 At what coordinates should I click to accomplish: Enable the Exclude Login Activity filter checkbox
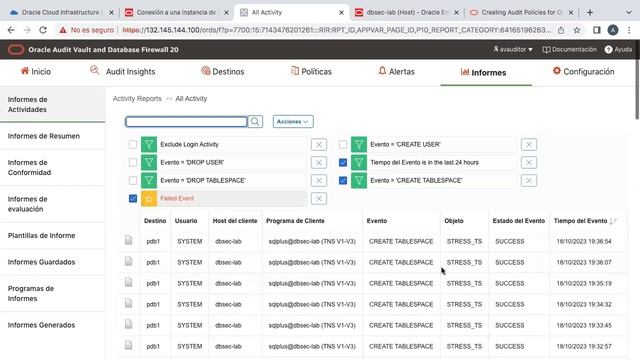click(x=133, y=144)
